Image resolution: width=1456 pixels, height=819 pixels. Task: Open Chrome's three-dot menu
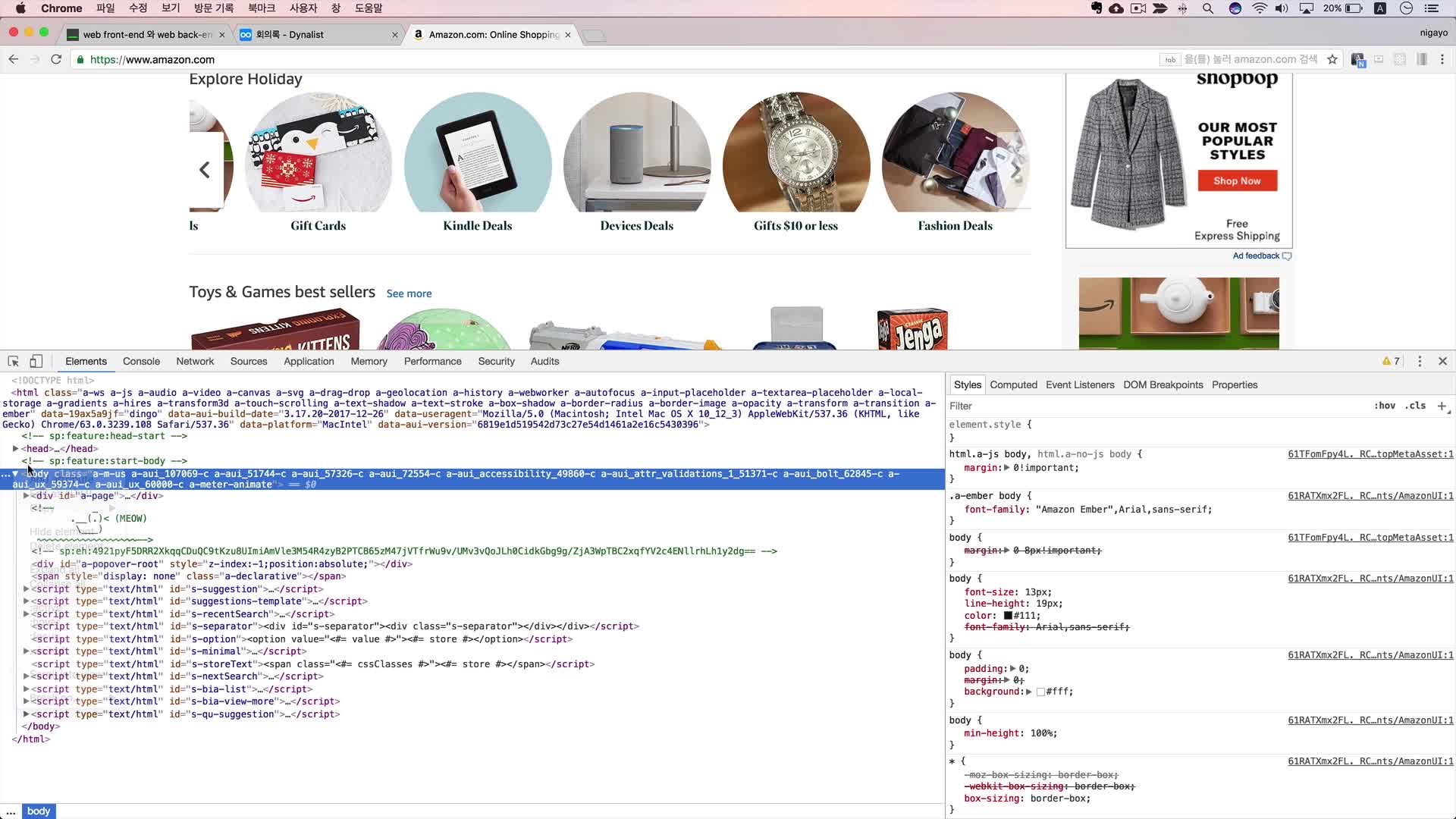pos(1442,59)
